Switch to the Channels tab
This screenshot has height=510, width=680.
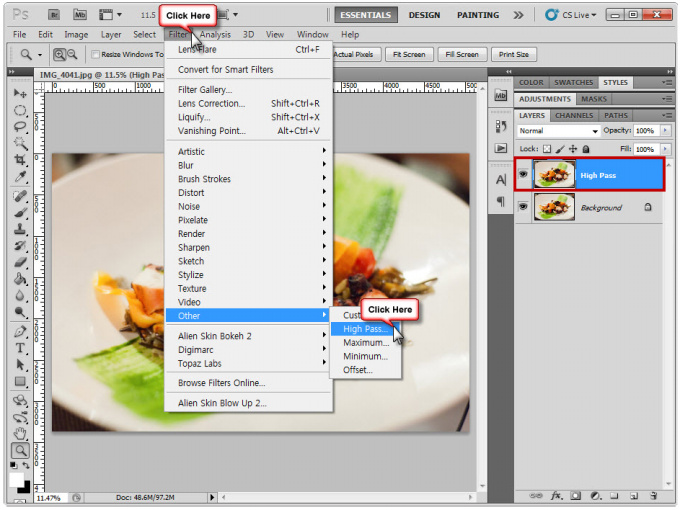(x=574, y=116)
